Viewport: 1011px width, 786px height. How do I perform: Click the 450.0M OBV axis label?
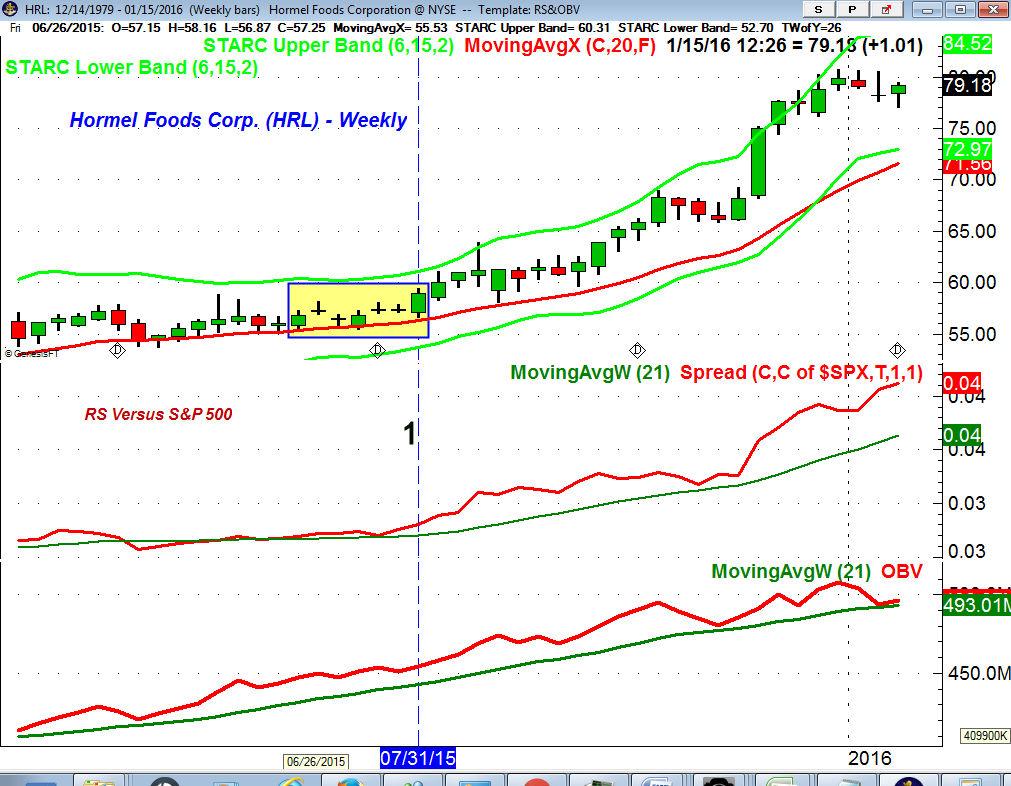point(978,673)
